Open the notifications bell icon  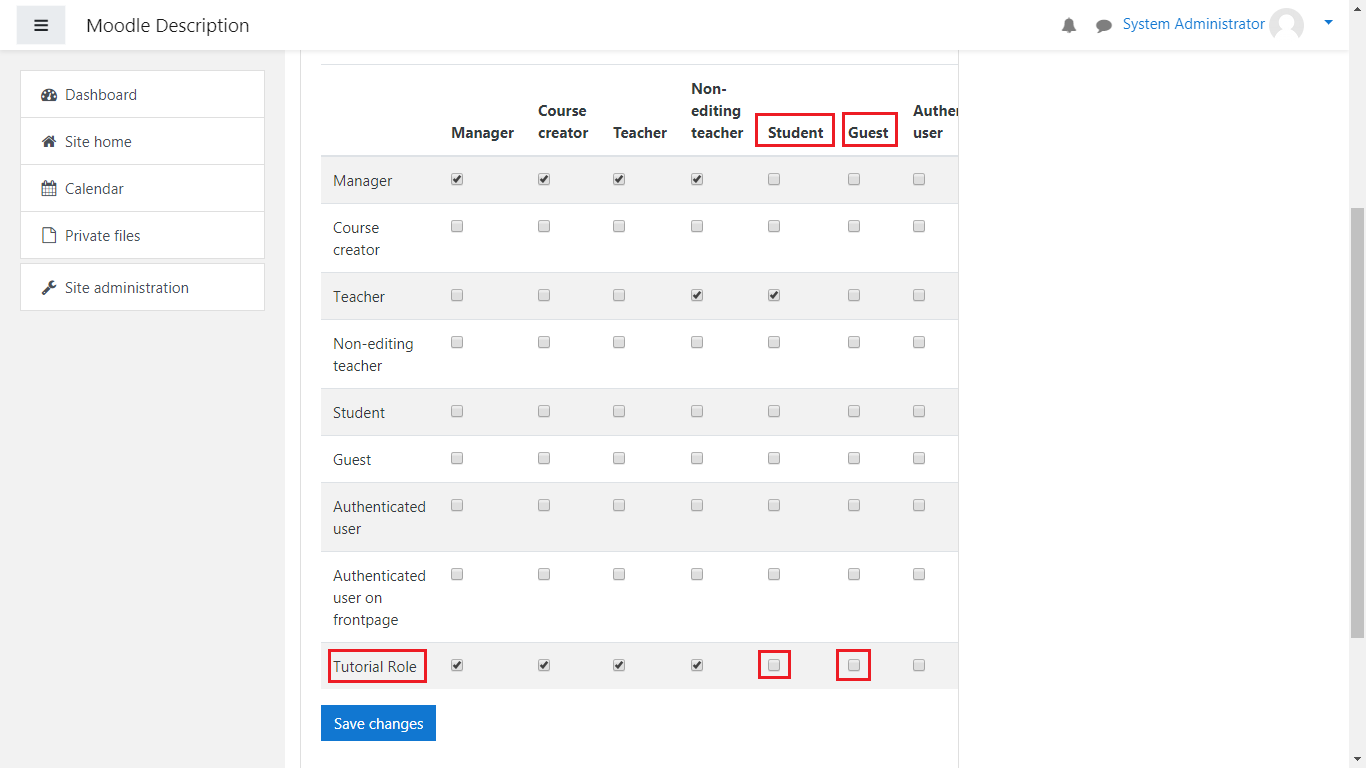[x=1069, y=26]
